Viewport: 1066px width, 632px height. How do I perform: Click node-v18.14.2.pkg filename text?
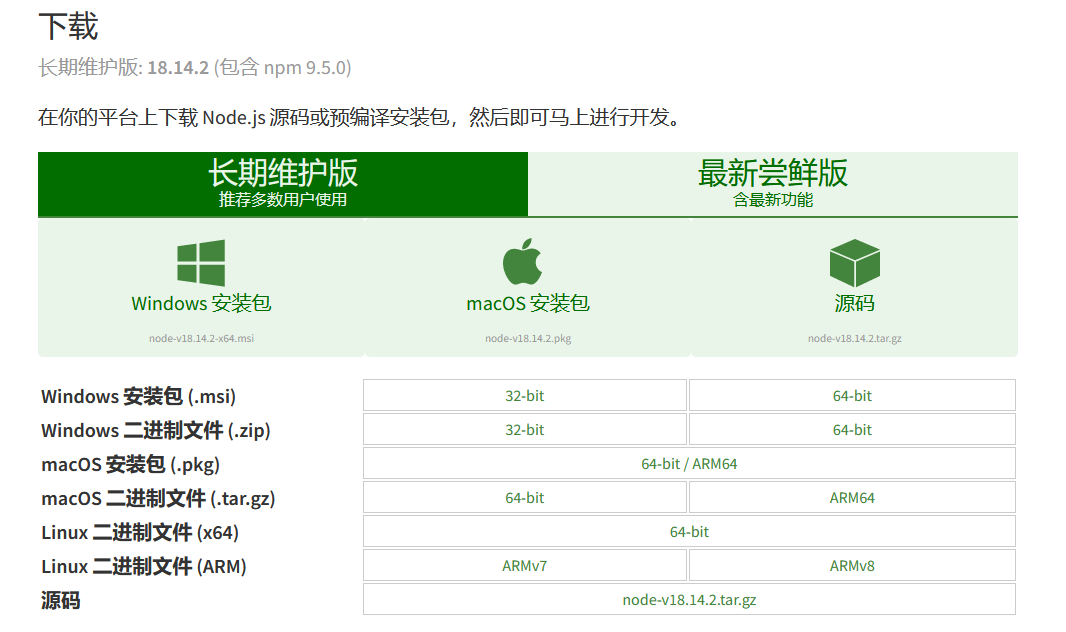528,338
